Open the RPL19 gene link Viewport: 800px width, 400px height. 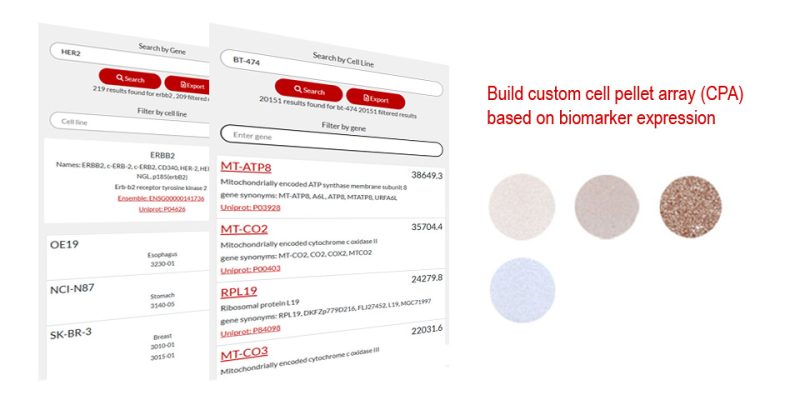[239, 292]
